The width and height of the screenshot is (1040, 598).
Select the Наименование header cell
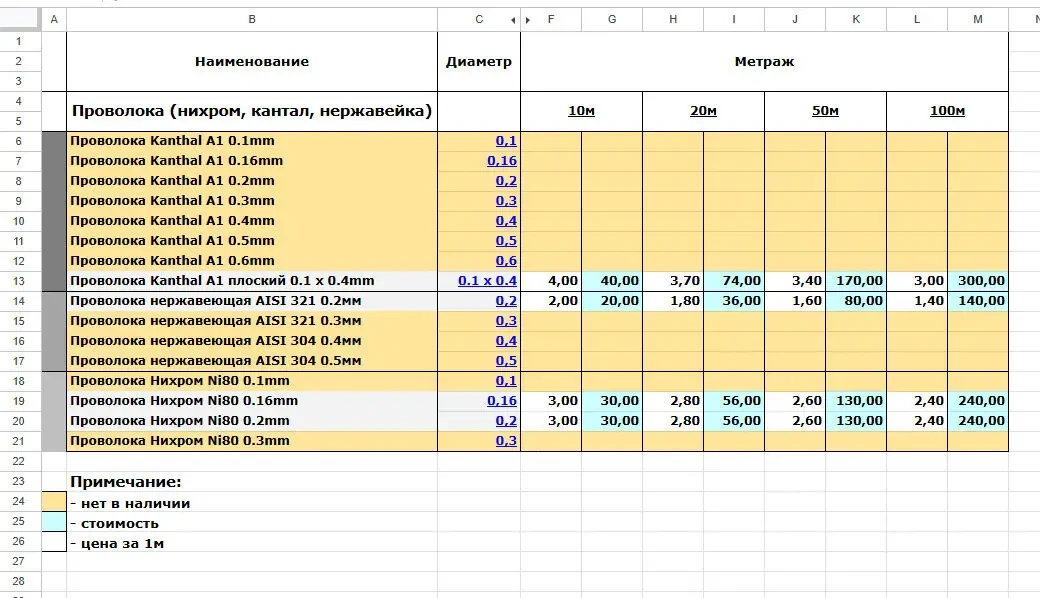(x=252, y=61)
